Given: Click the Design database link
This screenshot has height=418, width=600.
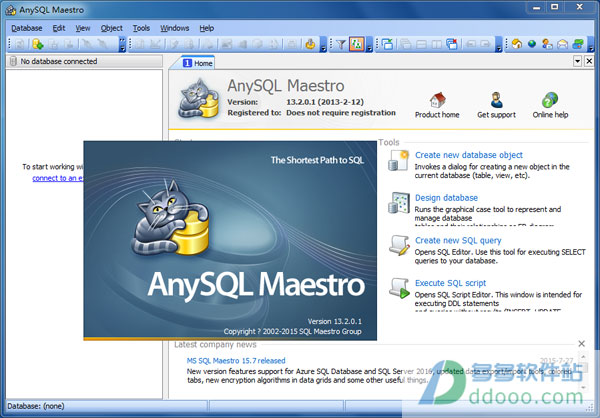Looking at the screenshot, I should coord(447,198).
